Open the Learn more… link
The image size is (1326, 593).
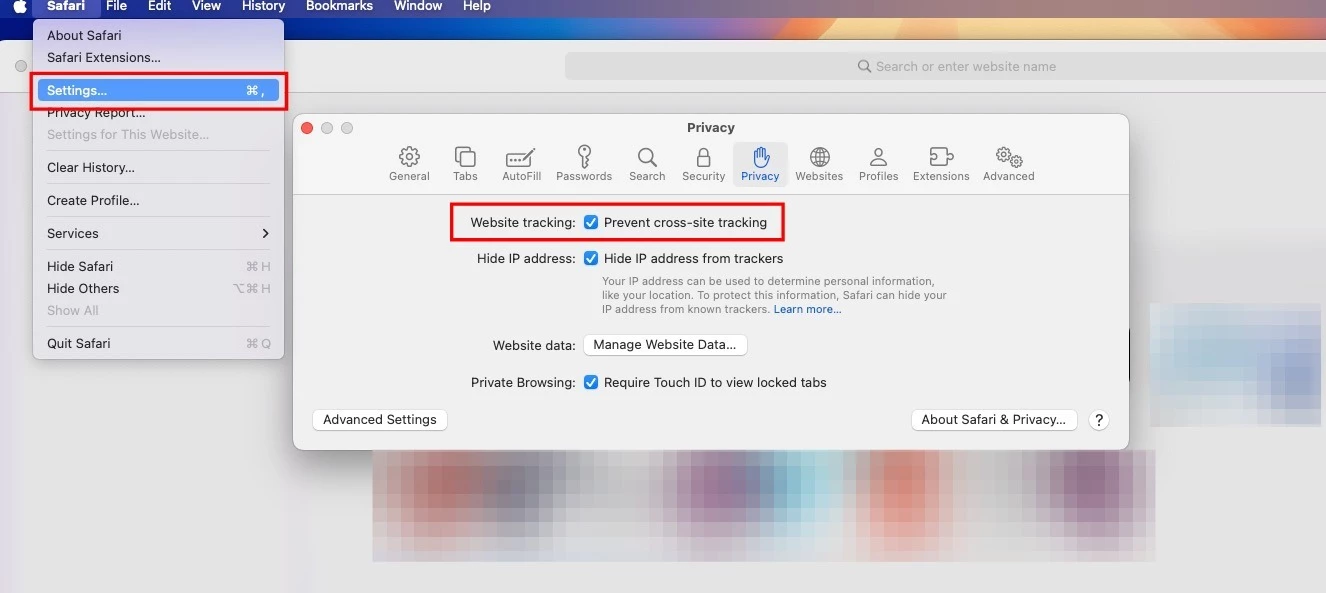pos(808,310)
